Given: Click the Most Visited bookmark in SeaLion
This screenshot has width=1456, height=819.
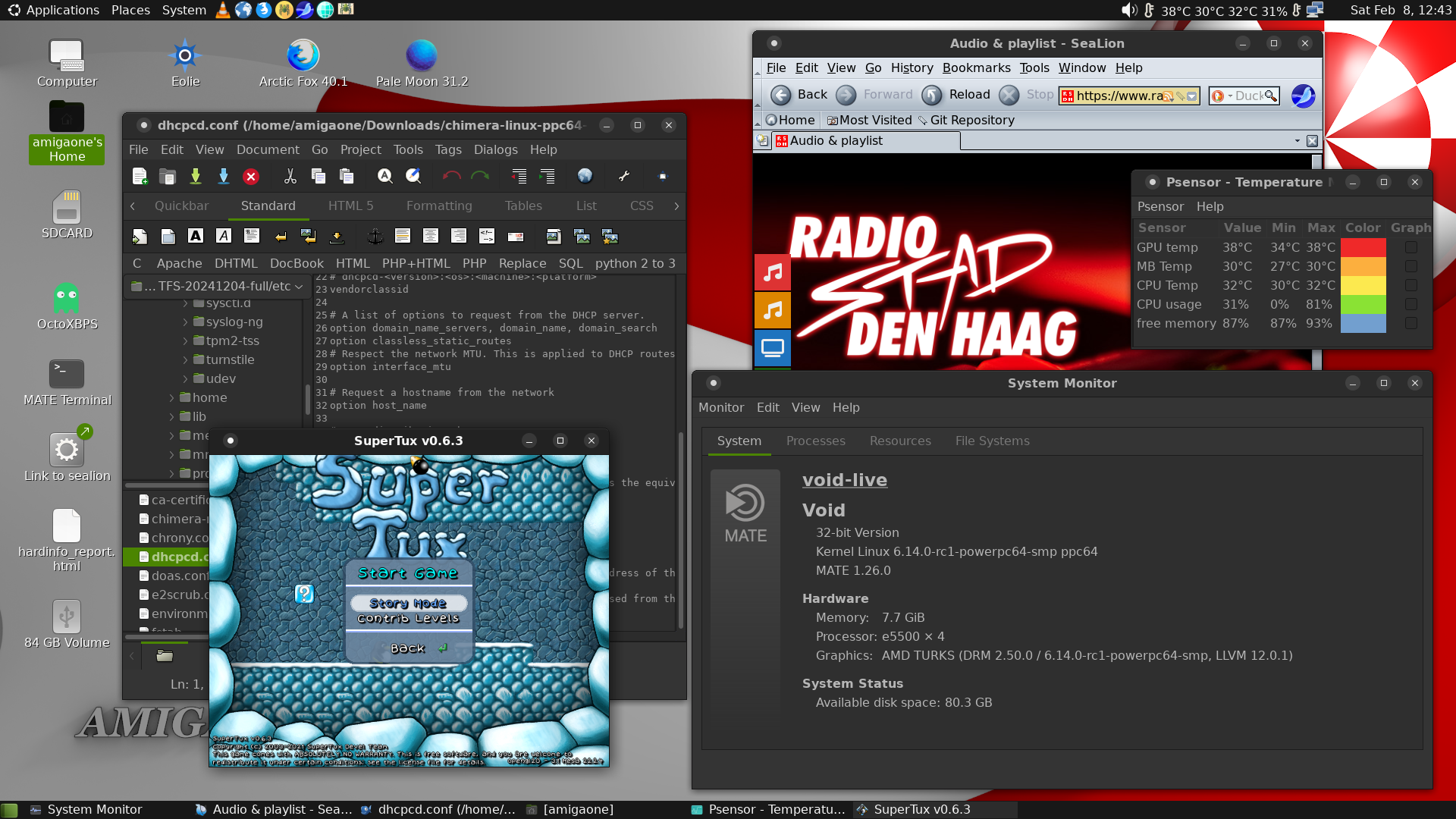Looking at the screenshot, I should (x=869, y=121).
